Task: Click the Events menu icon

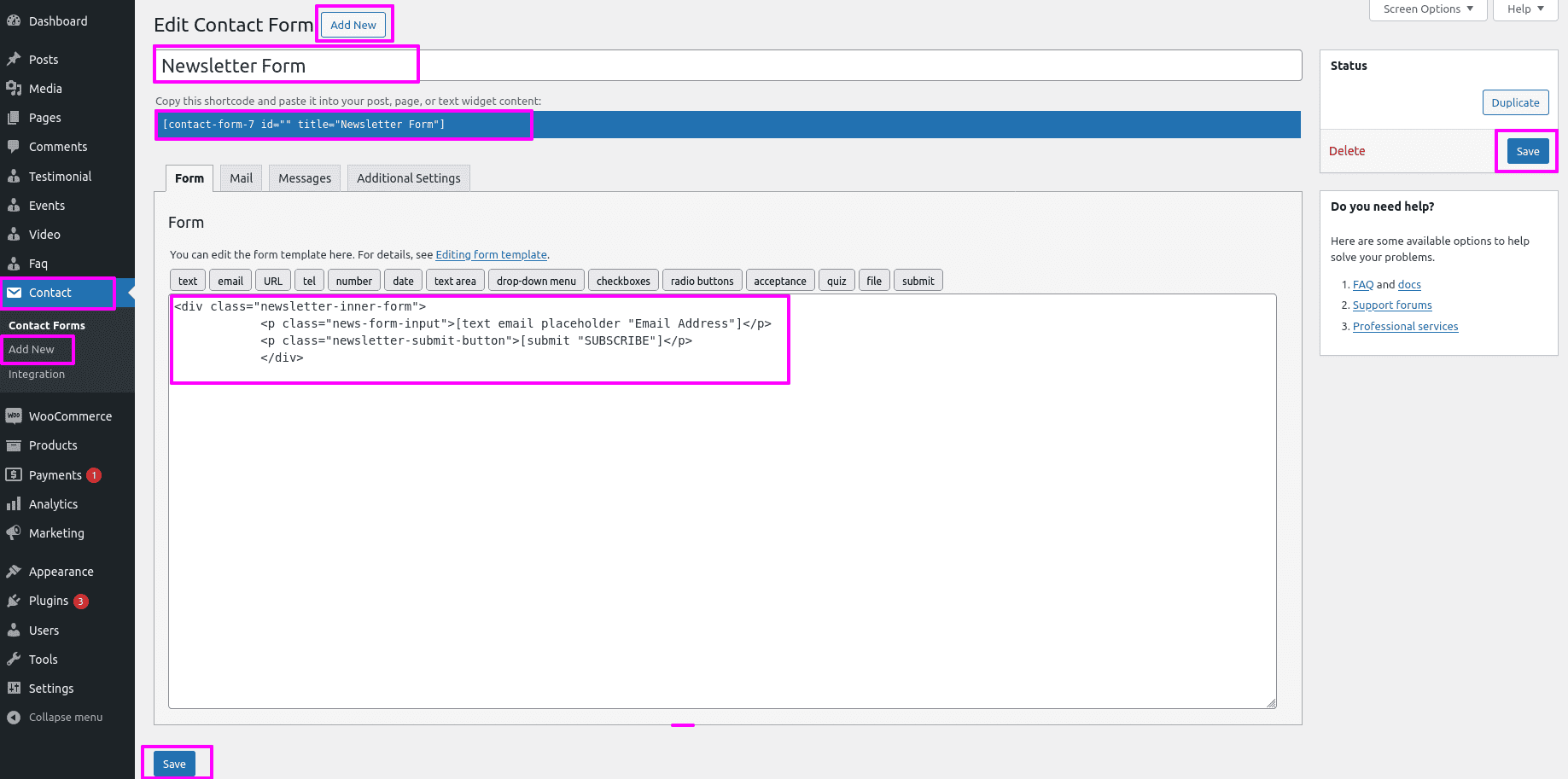Action: pos(14,205)
